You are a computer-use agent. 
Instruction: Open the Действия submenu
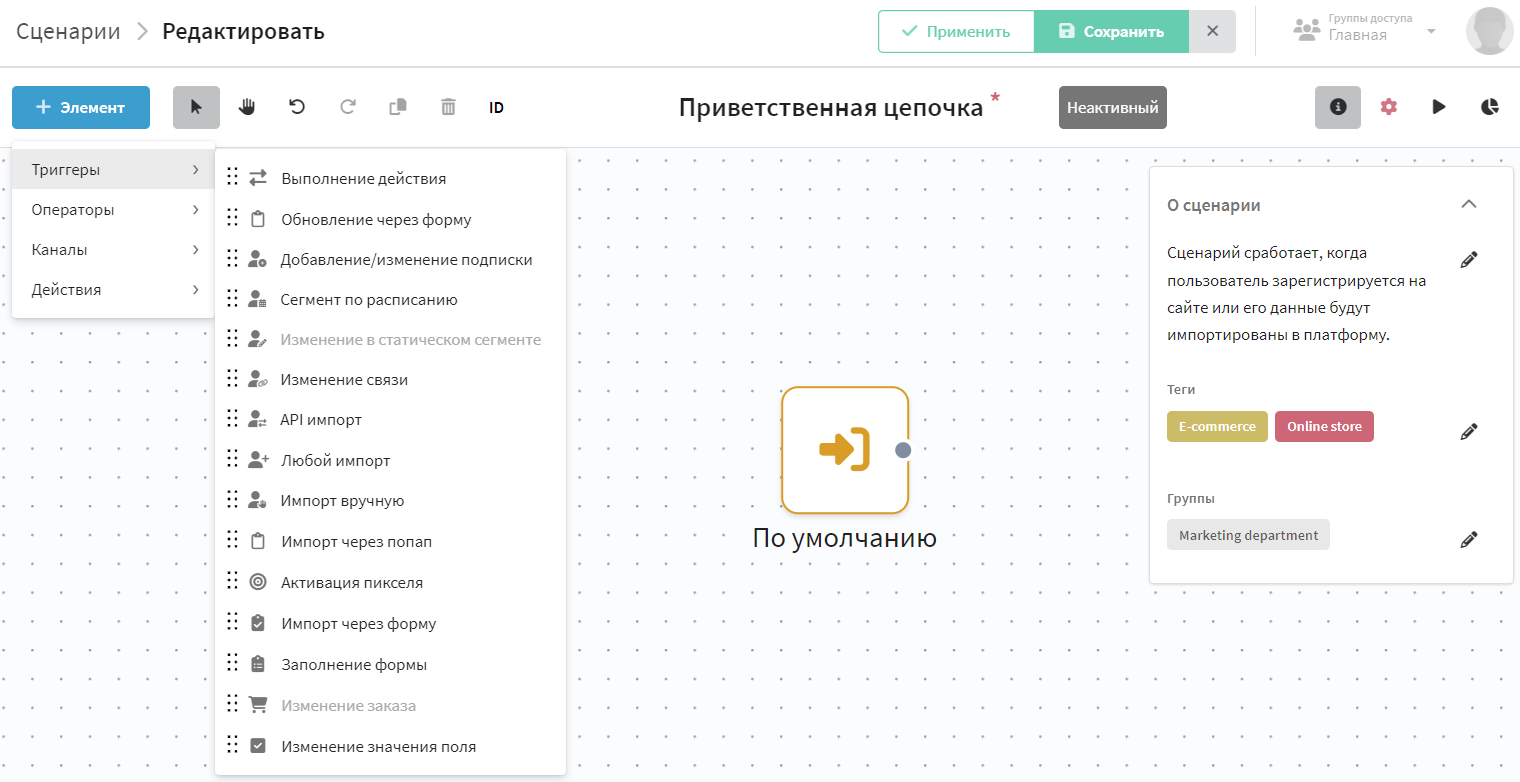click(x=113, y=290)
